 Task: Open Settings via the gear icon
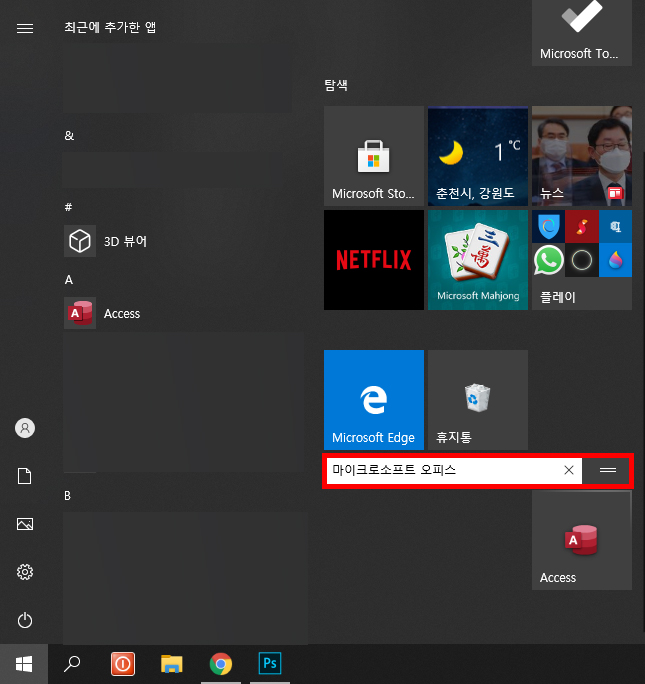pyautogui.click(x=25, y=572)
